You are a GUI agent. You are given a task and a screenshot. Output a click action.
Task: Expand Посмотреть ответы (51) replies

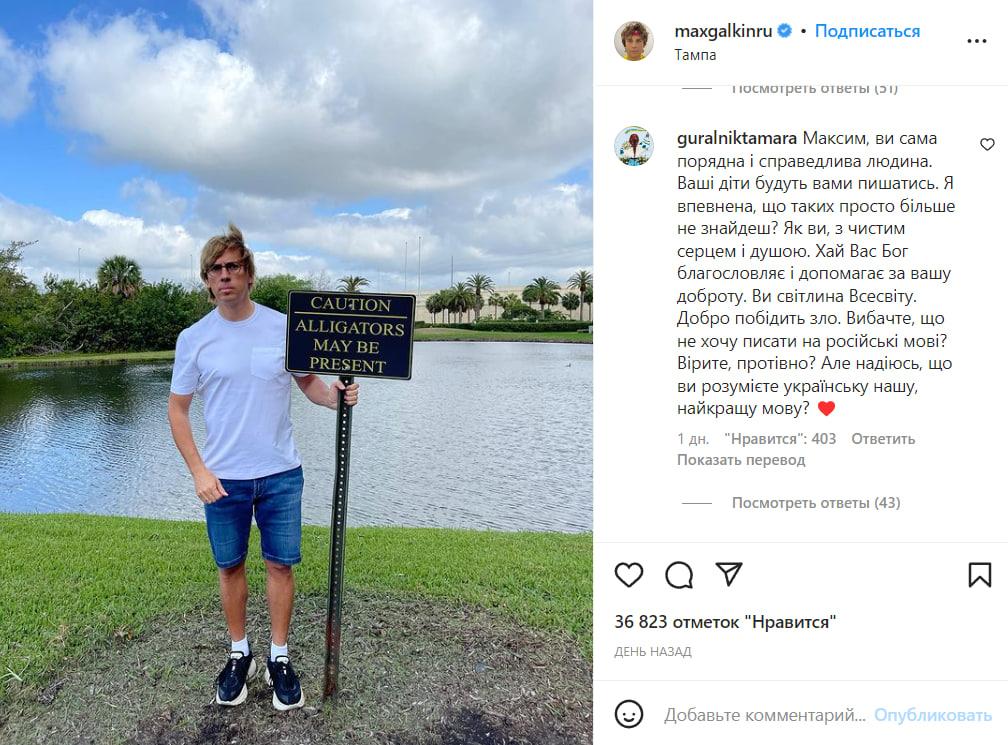coord(814,88)
